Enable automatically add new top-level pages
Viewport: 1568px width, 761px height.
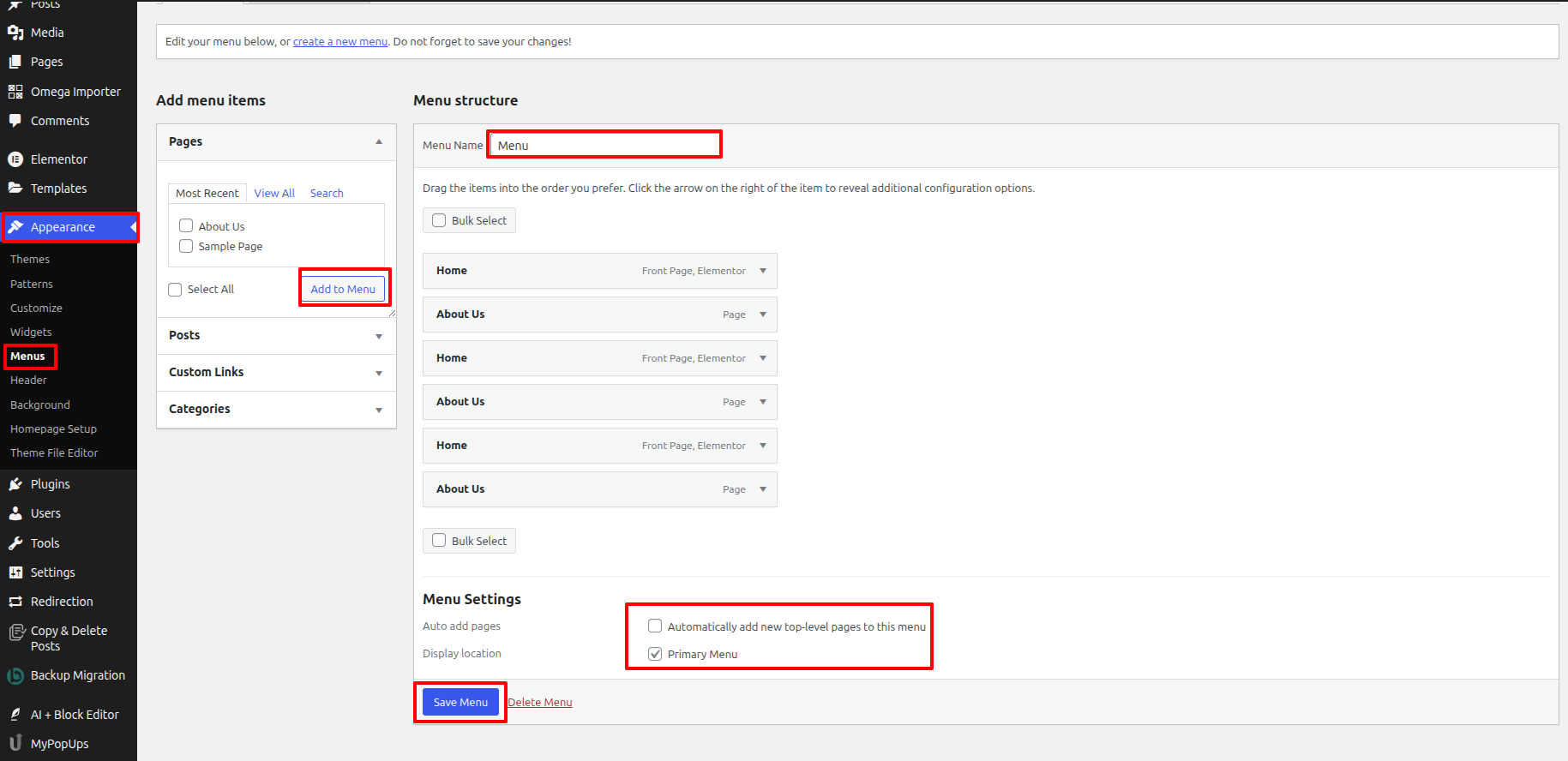pos(655,626)
